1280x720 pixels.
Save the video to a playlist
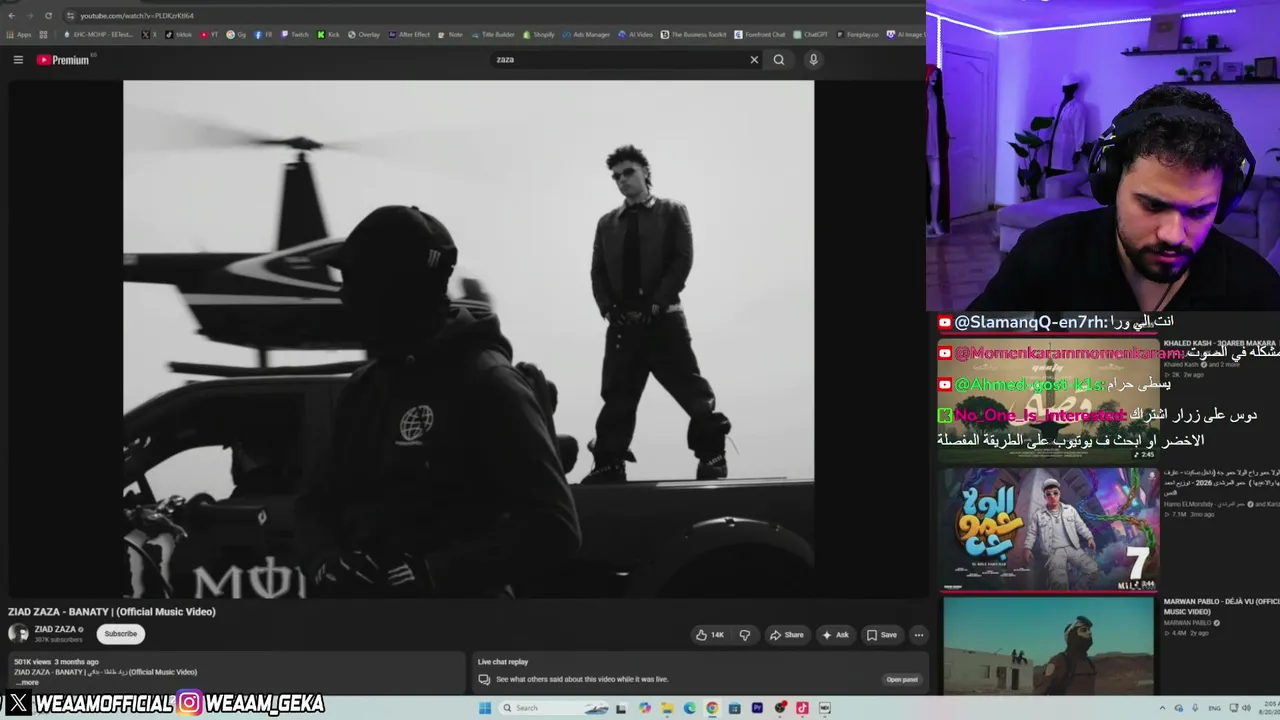tap(881, 635)
